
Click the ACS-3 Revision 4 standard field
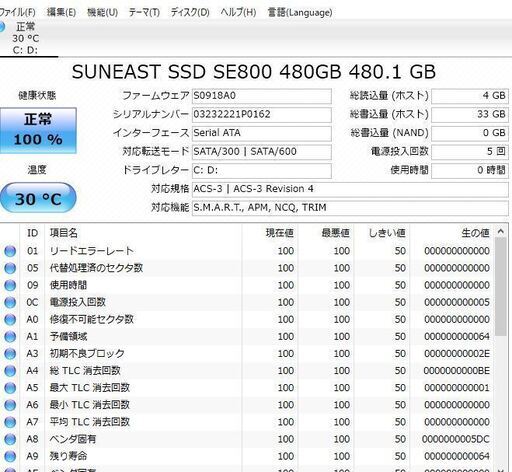tap(350, 189)
